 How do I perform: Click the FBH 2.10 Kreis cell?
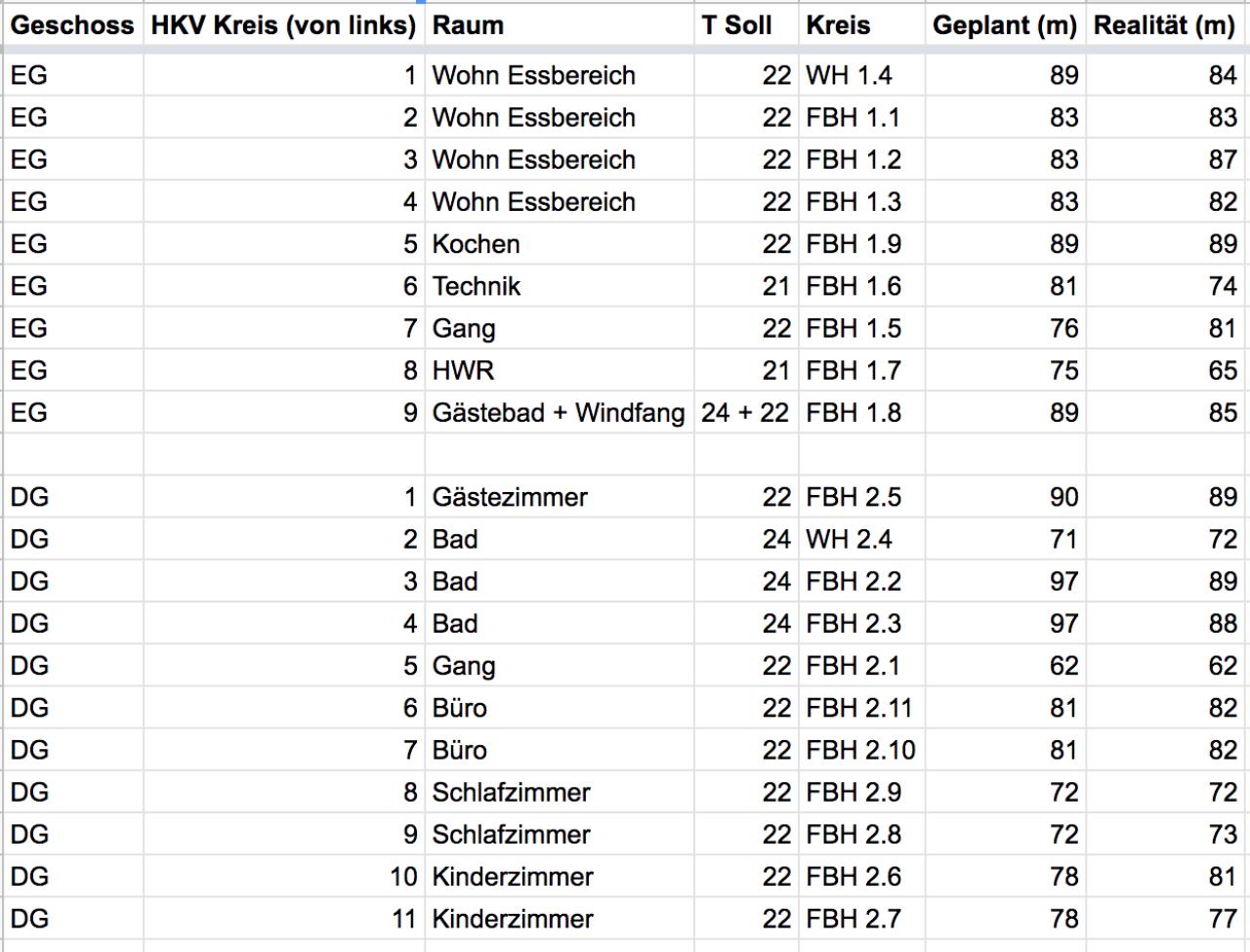(x=862, y=749)
